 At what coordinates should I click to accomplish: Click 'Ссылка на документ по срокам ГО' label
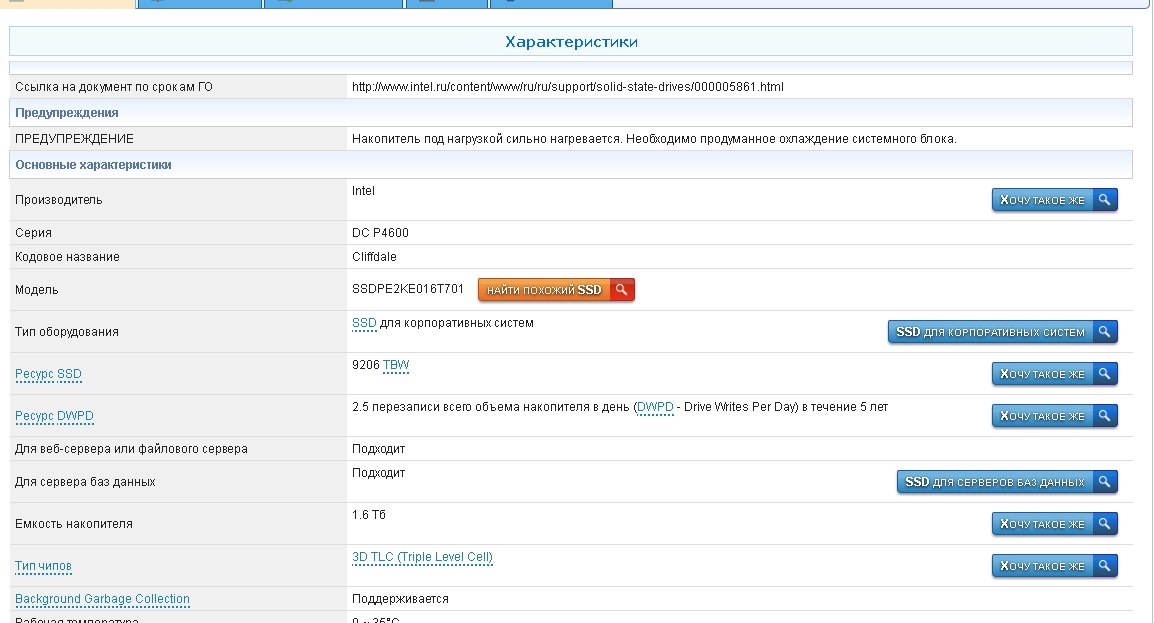coord(114,87)
